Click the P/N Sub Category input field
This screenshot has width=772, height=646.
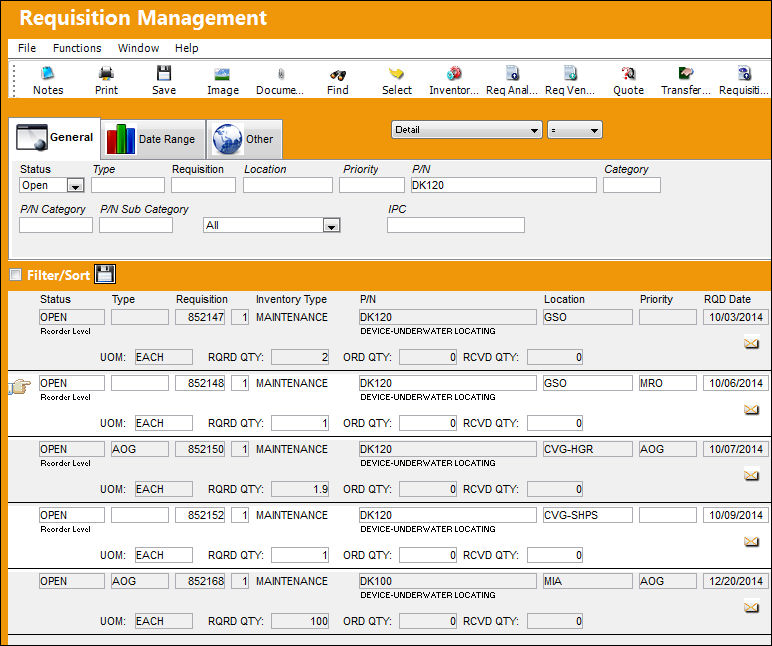click(x=136, y=225)
